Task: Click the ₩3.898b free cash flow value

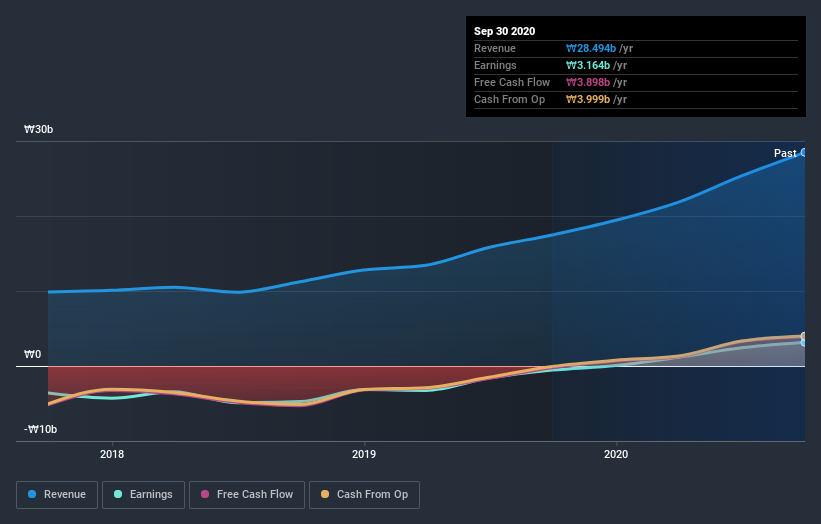Action: coord(587,82)
